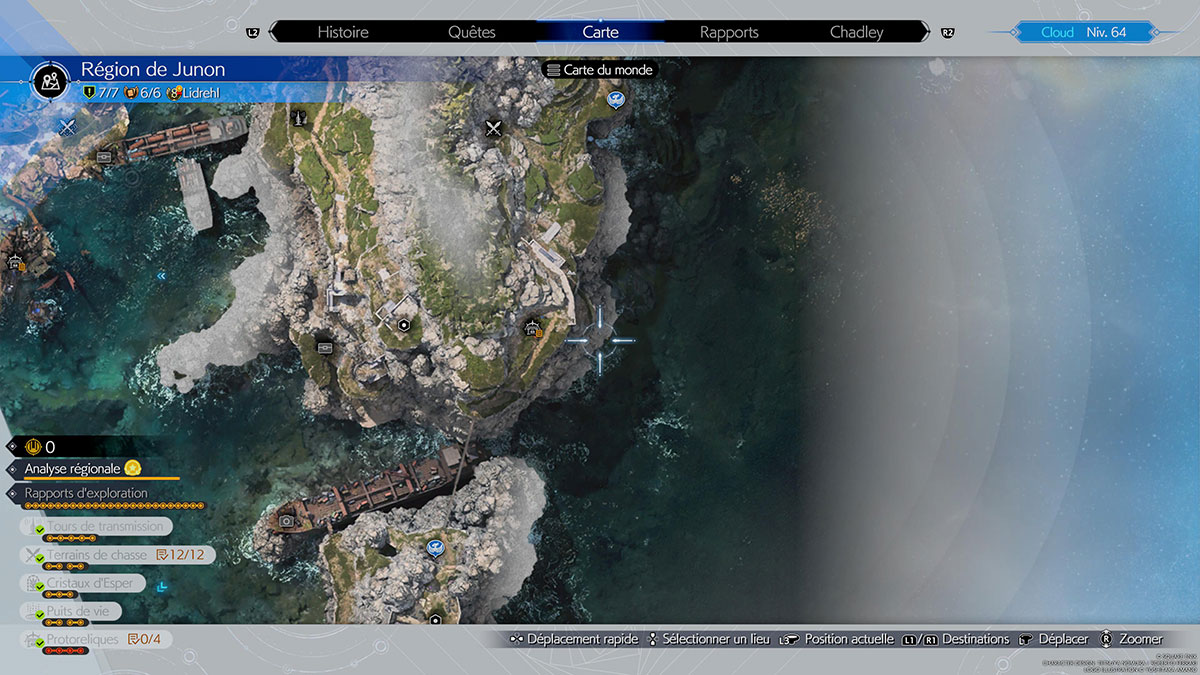The width and height of the screenshot is (1200, 675).
Task: Expand the Rapports d'exploration section
Action: [x=85, y=493]
